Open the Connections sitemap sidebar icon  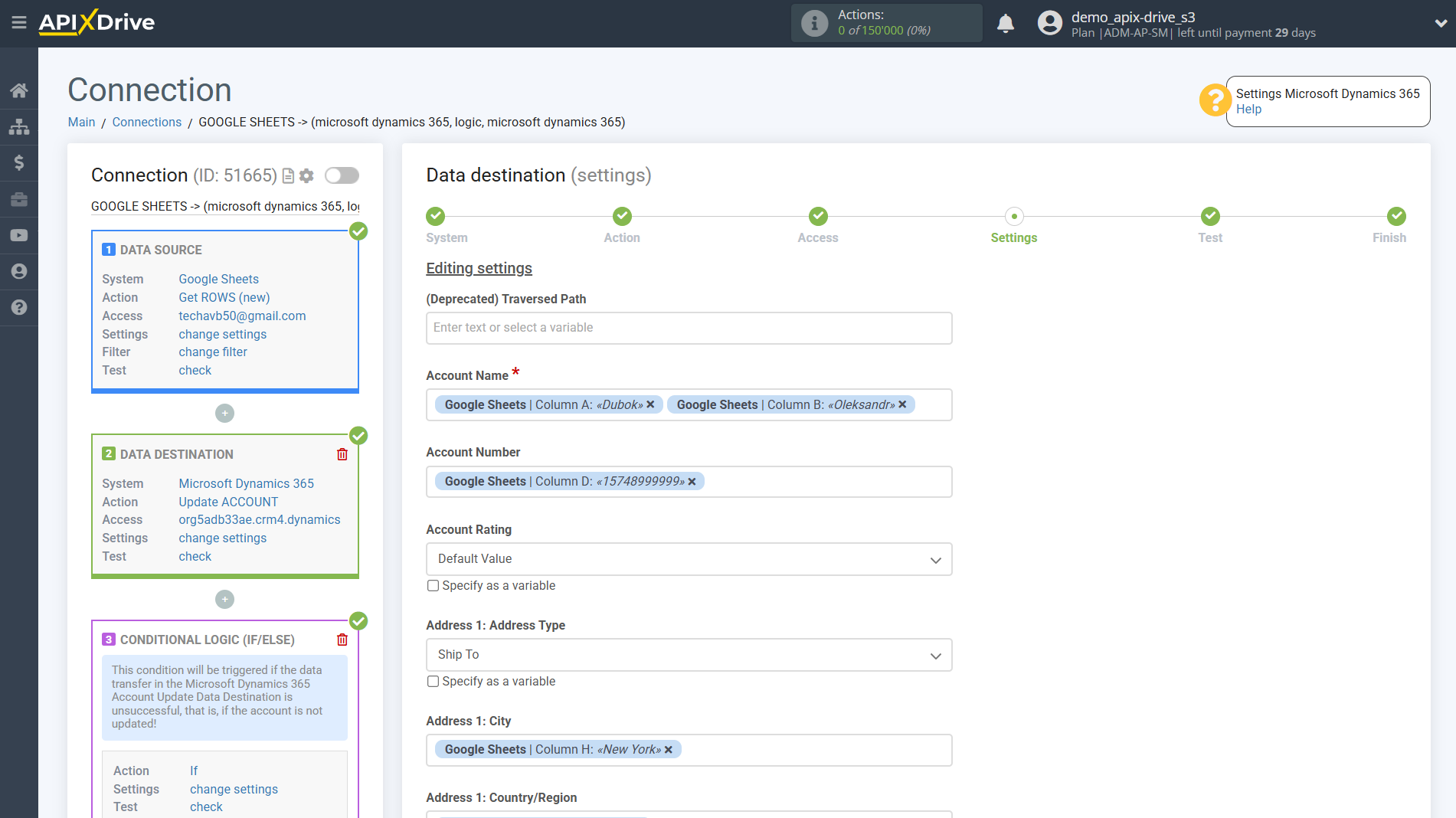(19, 126)
